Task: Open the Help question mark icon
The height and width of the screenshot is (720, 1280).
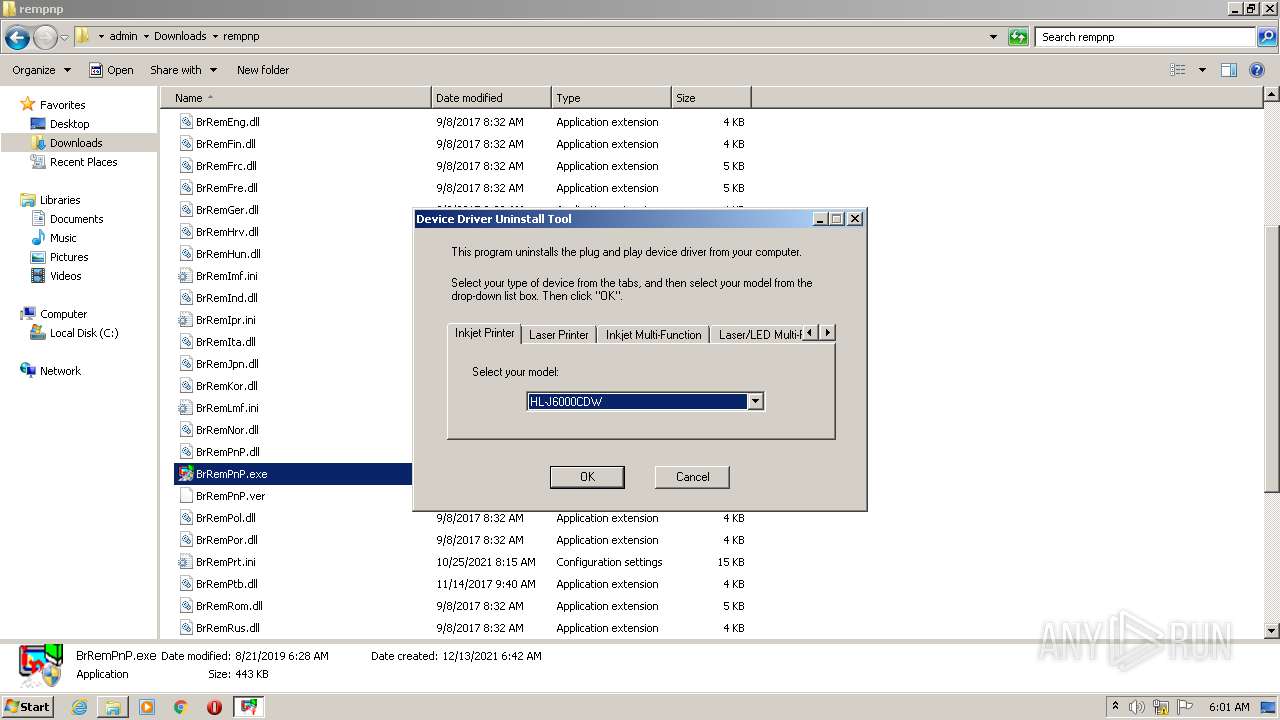Action: pos(1257,70)
